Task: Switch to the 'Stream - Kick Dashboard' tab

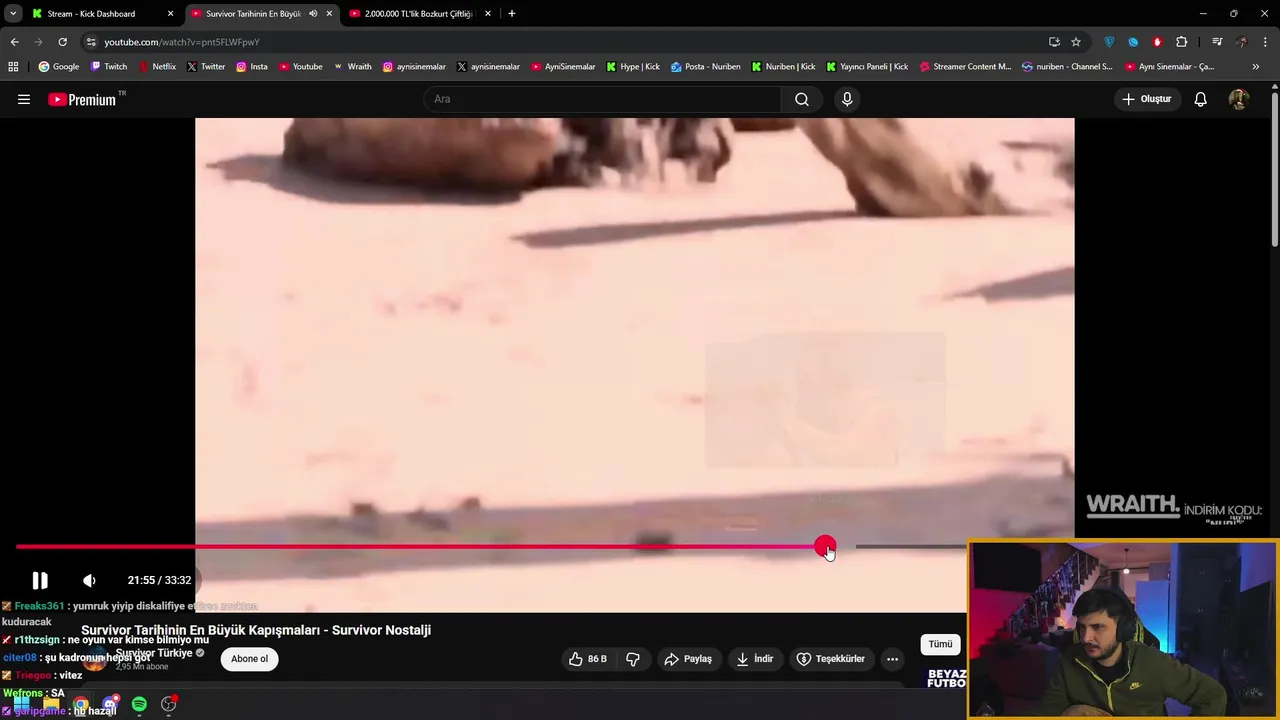Action: (x=100, y=14)
